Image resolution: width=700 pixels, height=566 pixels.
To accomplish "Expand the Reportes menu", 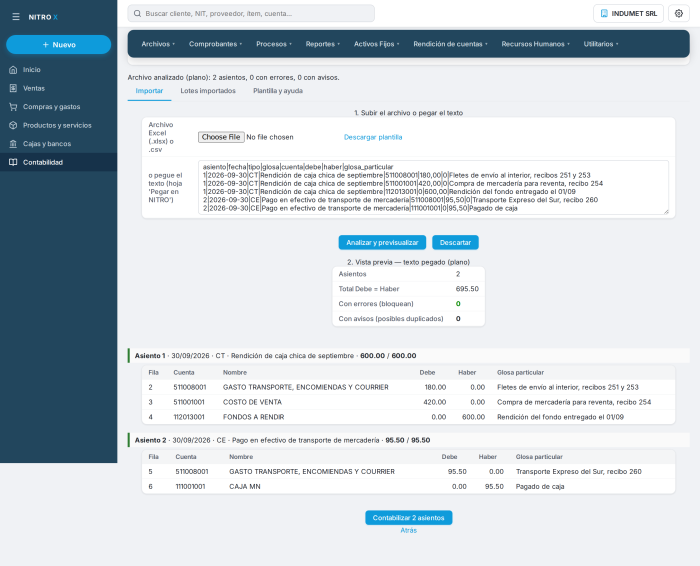I will [323, 44].
